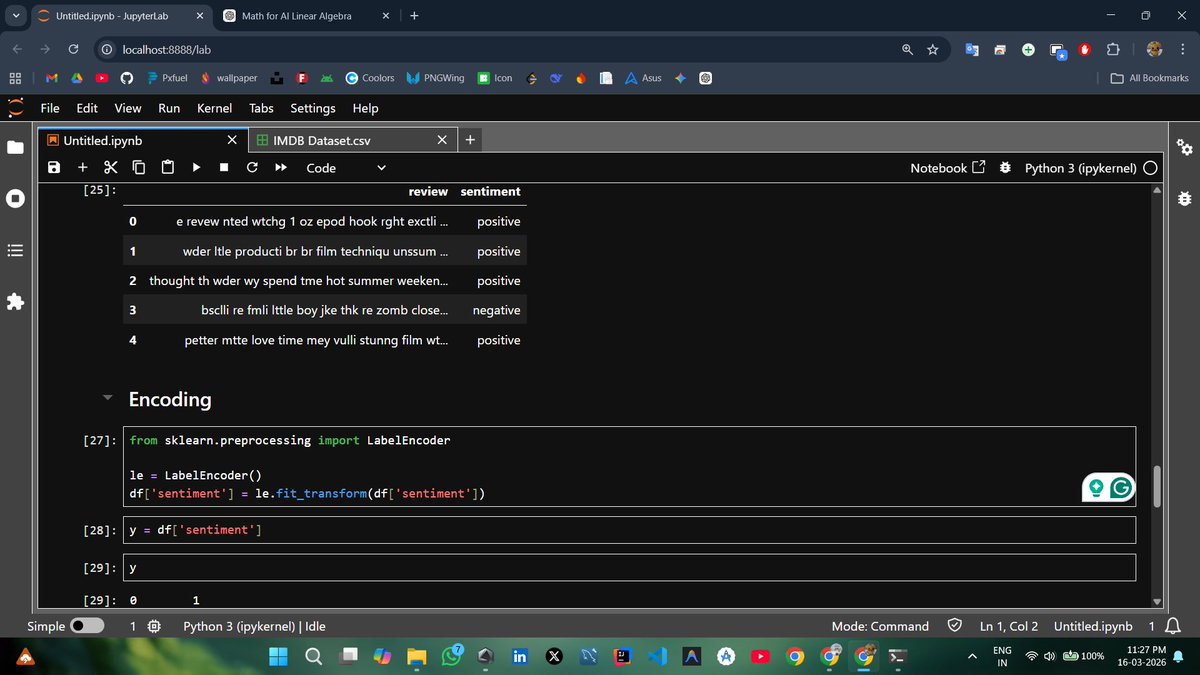Open the Run menu
The image size is (1200, 675).
[x=169, y=108]
